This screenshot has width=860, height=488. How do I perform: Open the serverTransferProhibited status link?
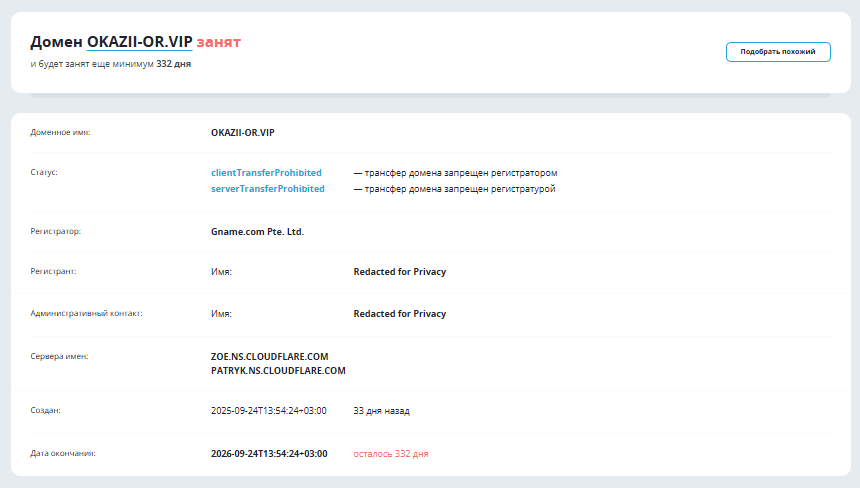click(x=268, y=188)
